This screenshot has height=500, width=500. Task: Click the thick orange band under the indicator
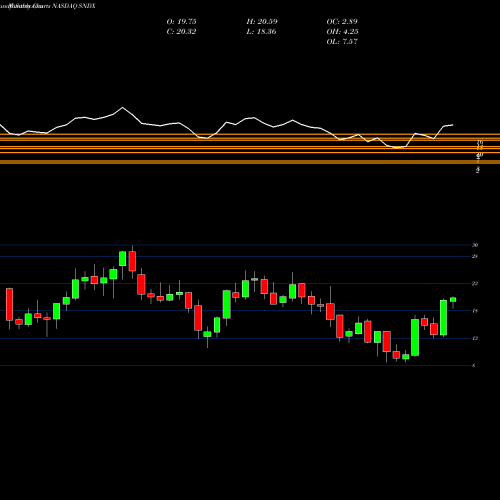coord(250,162)
